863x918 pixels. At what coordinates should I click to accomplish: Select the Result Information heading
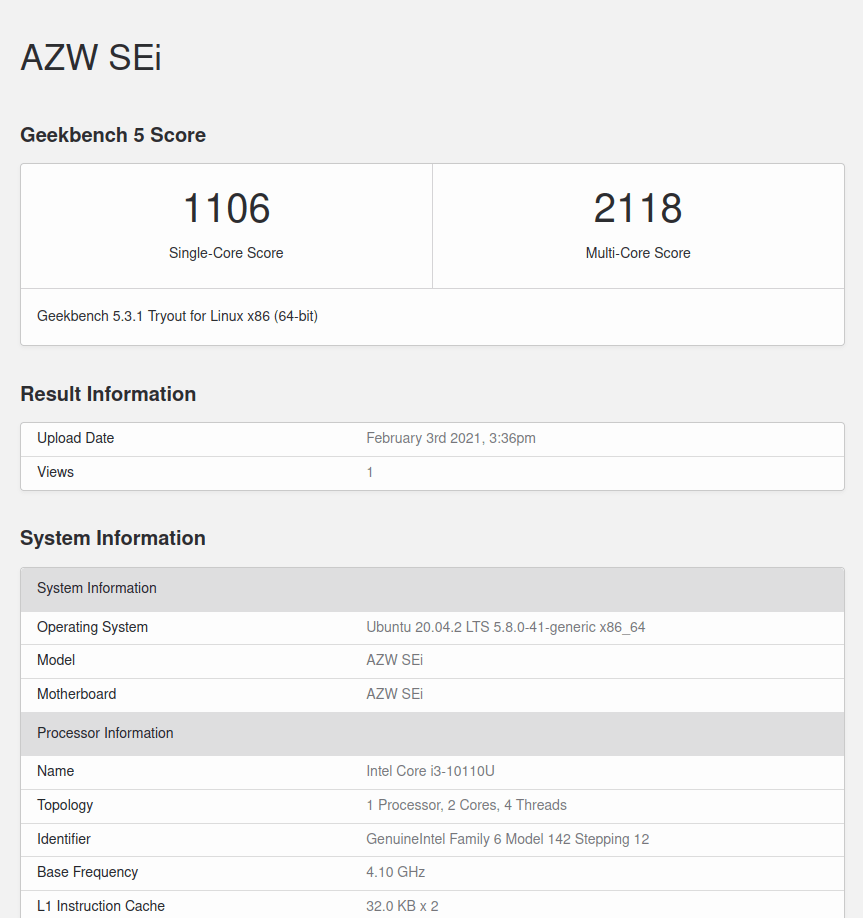click(108, 394)
